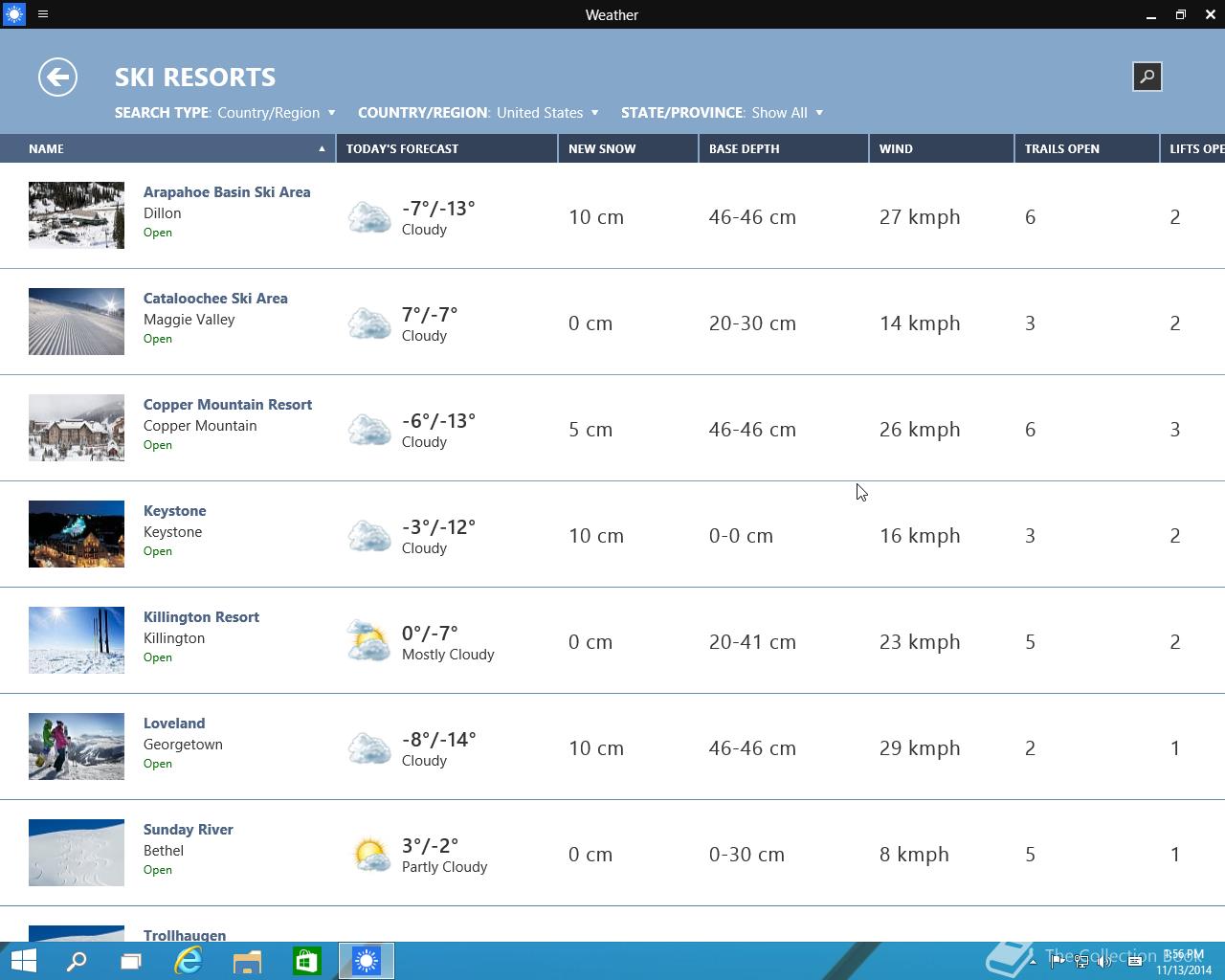Click the Cataloochee groomed slope thumbnail
This screenshot has width=1225, height=980.
[77, 322]
